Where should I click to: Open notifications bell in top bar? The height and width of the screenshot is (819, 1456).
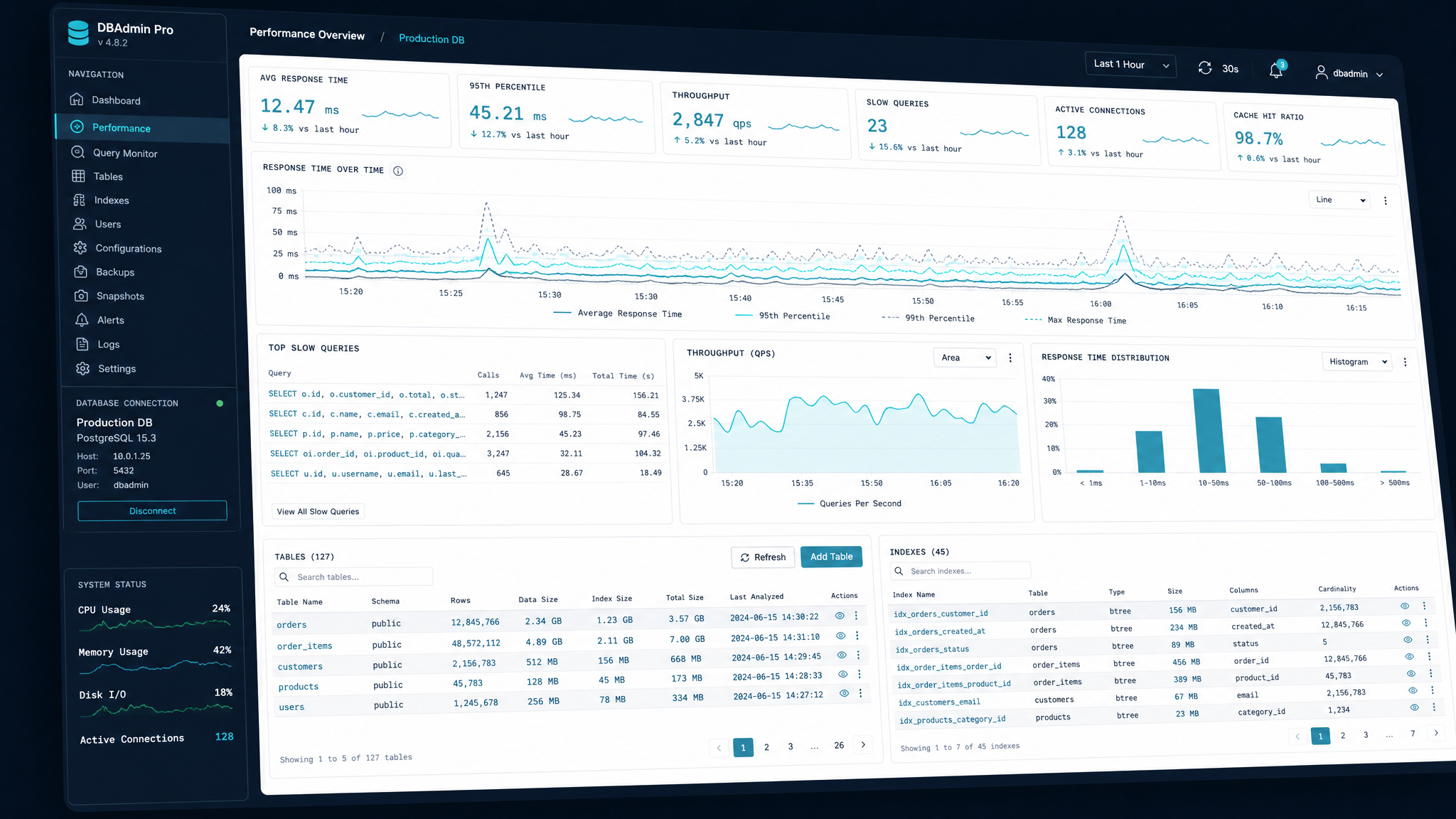1276,70
